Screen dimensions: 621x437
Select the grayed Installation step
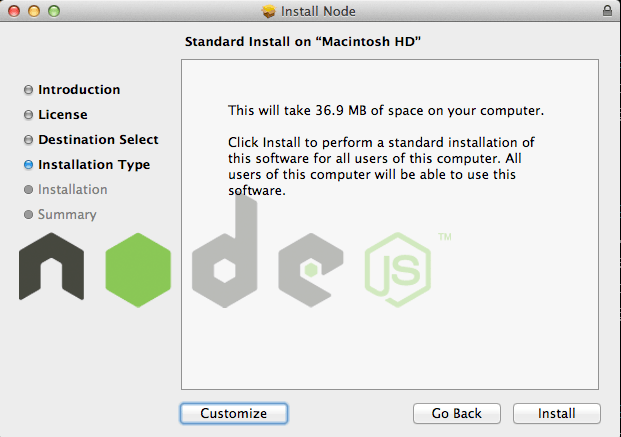(72, 189)
